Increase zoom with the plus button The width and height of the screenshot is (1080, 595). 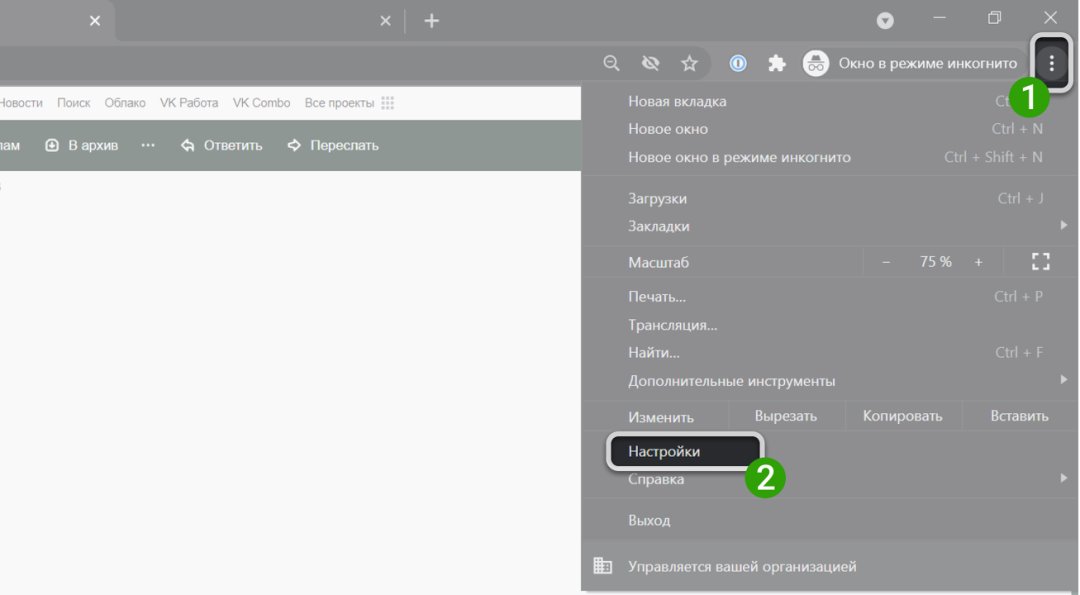(x=978, y=262)
